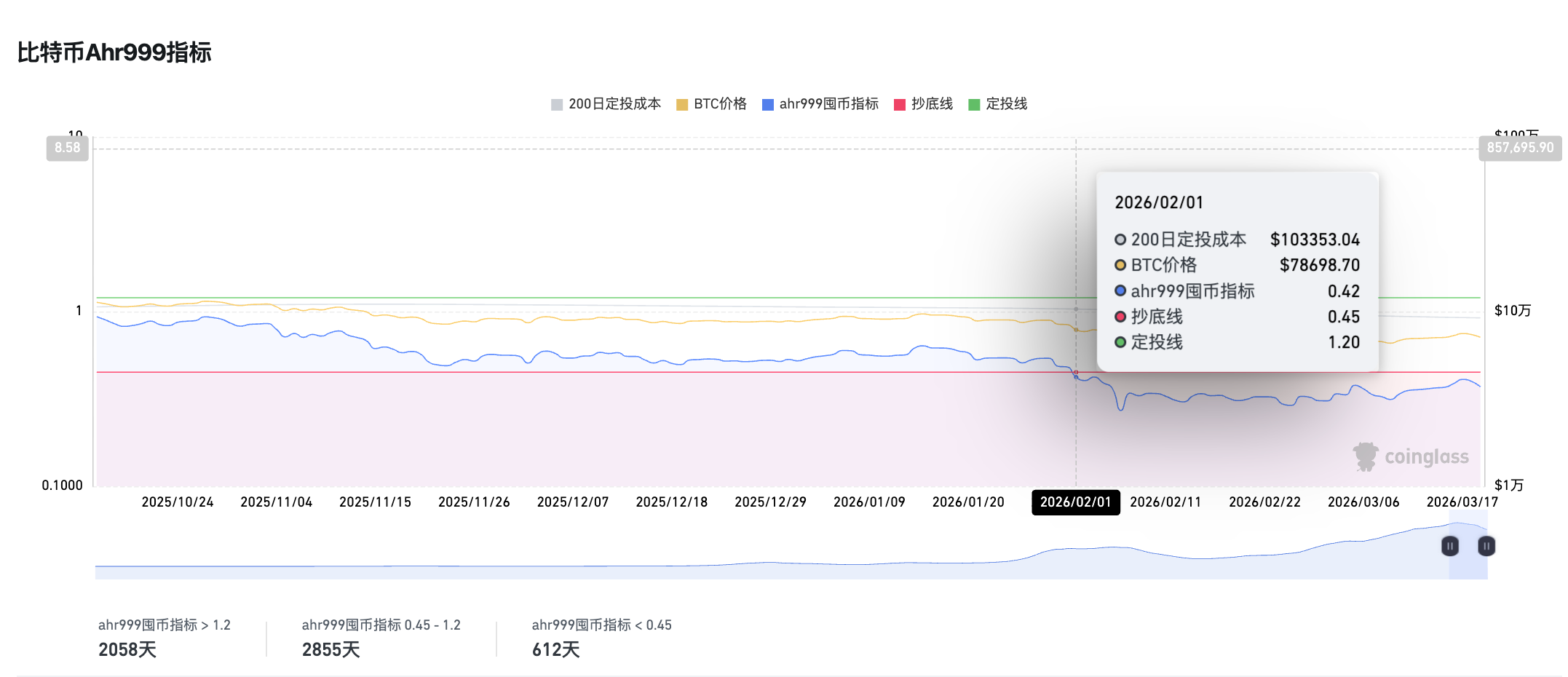This screenshot has width=1568, height=677.
Task: Select the highlighted 2026/02/01 date label
Action: (x=1075, y=502)
